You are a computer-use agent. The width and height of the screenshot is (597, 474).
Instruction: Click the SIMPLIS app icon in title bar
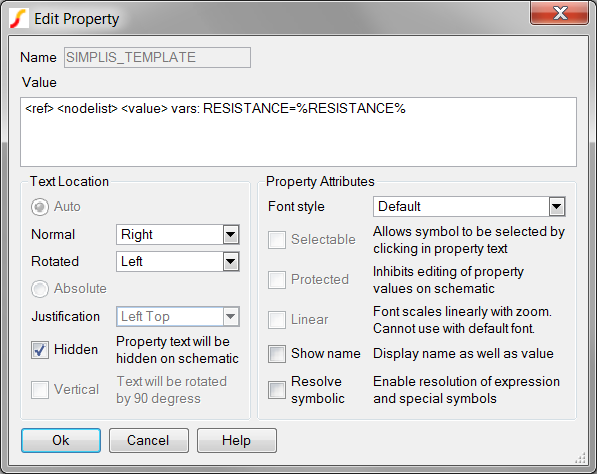(x=19, y=19)
